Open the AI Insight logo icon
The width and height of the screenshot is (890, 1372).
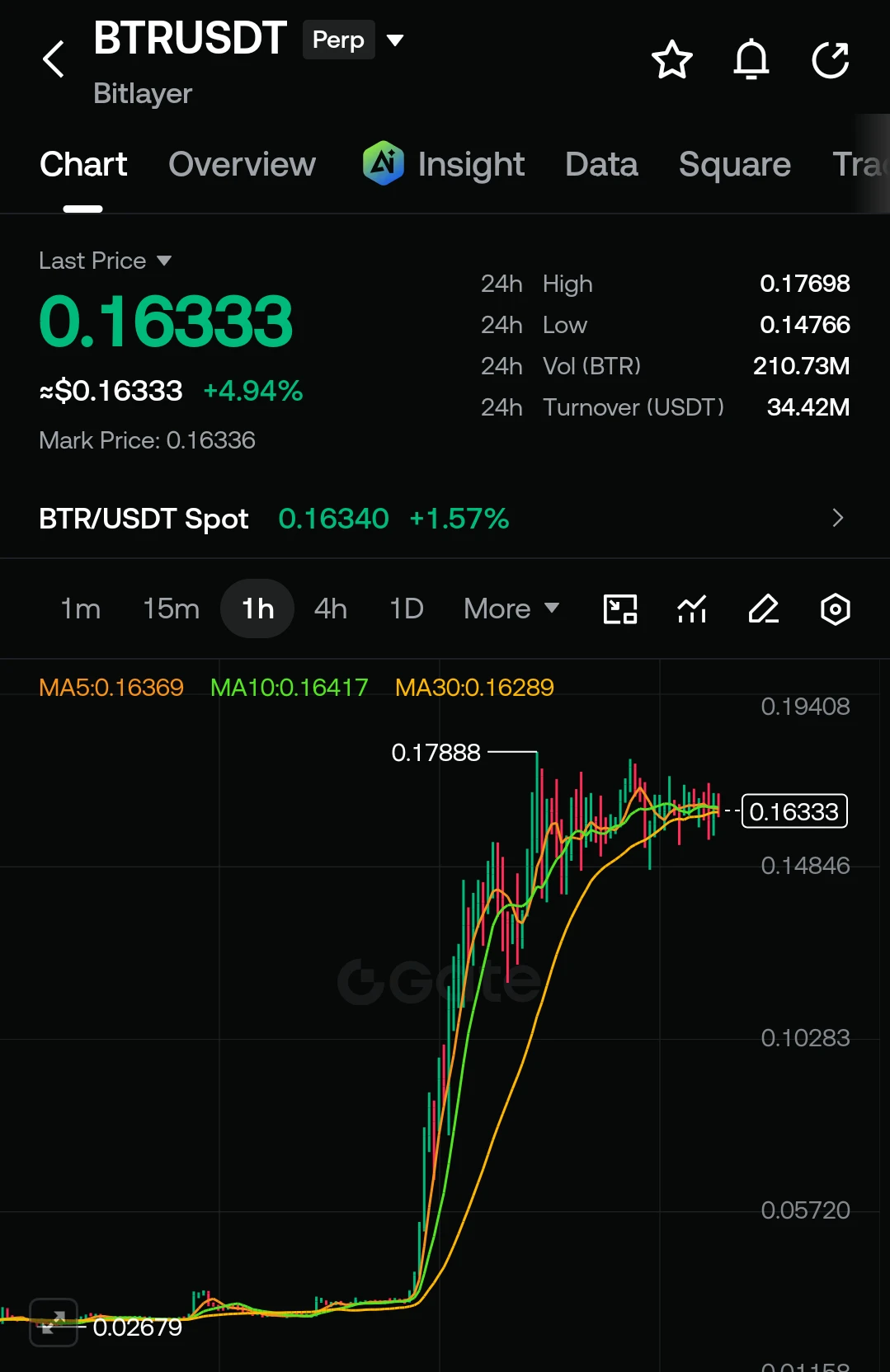(x=383, y=163)
